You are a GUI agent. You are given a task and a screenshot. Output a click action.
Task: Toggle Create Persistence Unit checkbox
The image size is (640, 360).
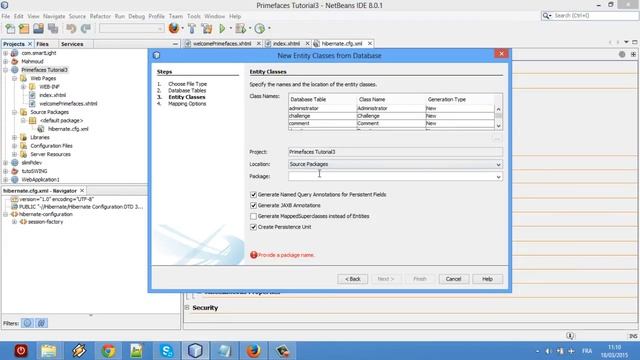(x=253, y=227)
